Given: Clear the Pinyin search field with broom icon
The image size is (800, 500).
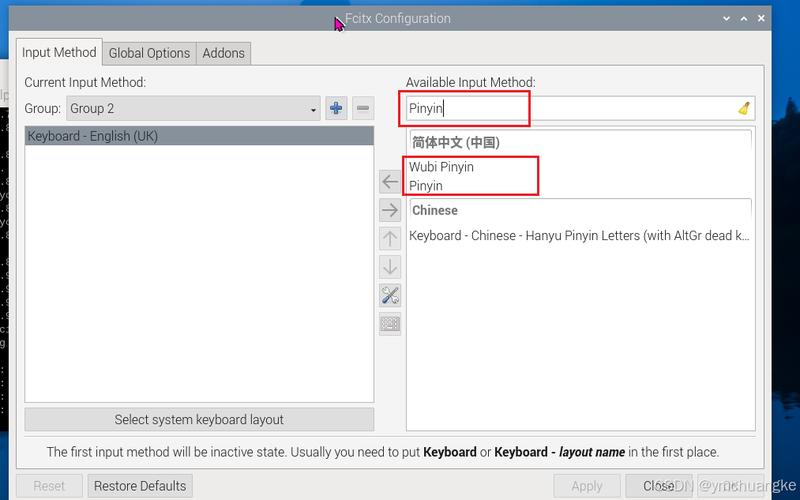Looking at the screenshot, I should click(744, 108).
